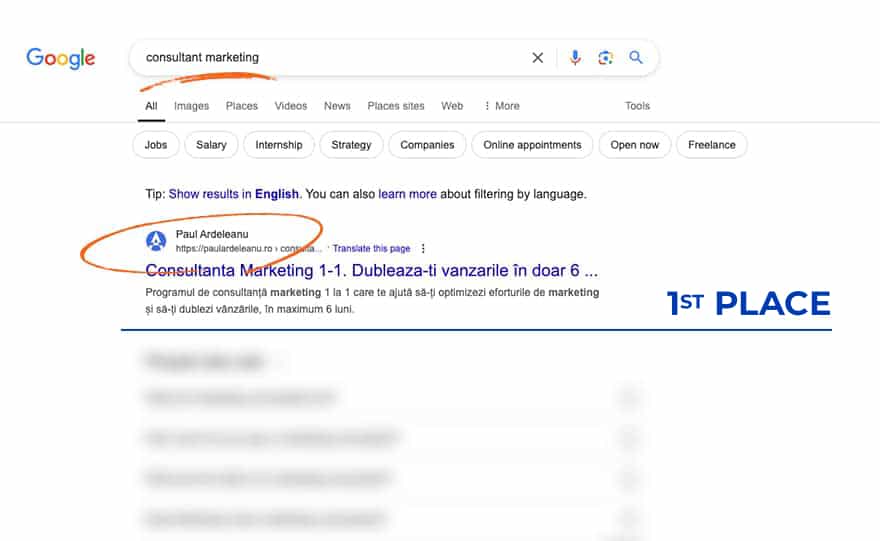Viewport: 880px width, 541px height.
Task: Apply the Strategy filter chip
Action: tap(351, 145)
